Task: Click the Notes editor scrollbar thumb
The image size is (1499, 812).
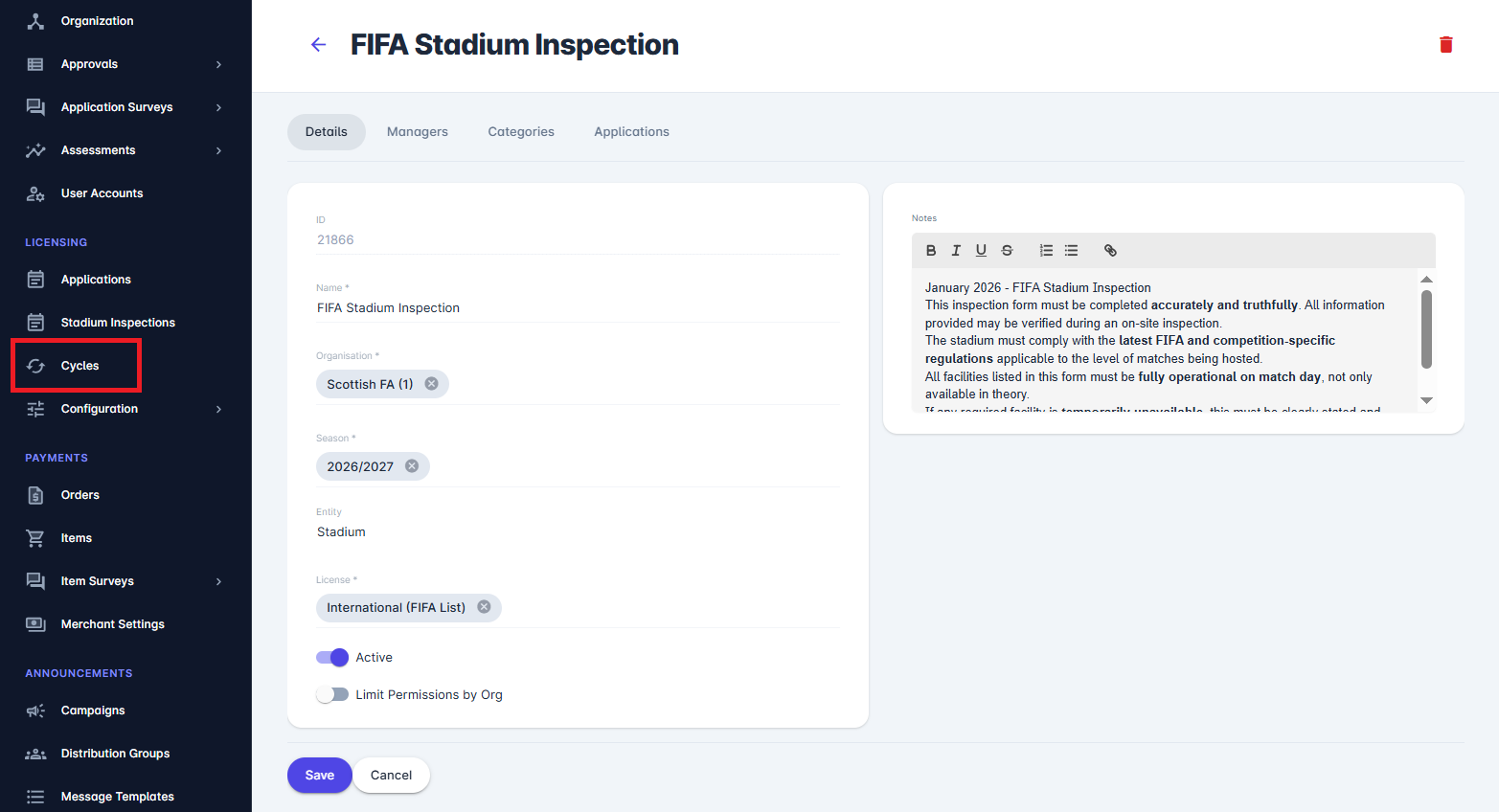Action: 1426,329
